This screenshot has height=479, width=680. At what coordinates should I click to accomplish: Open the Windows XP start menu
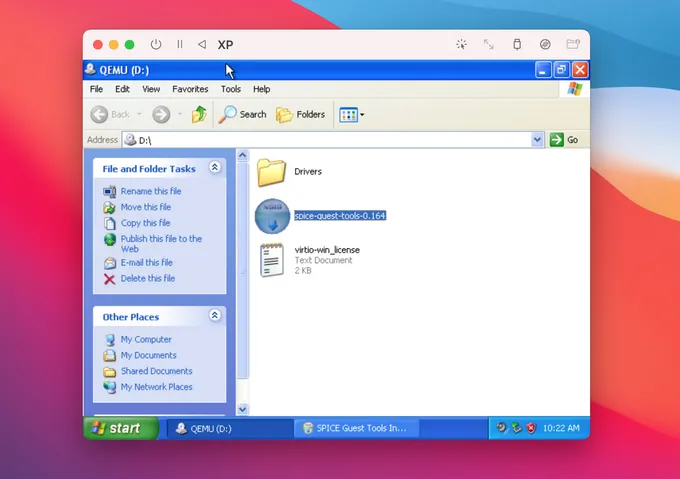pos(121,428)
